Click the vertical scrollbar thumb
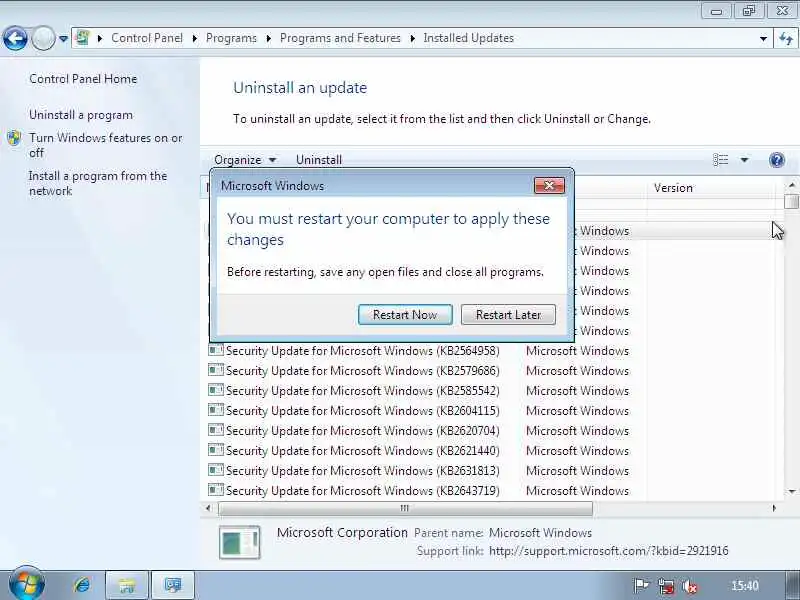The image size is (800, 600). click(x=791, y=201)
